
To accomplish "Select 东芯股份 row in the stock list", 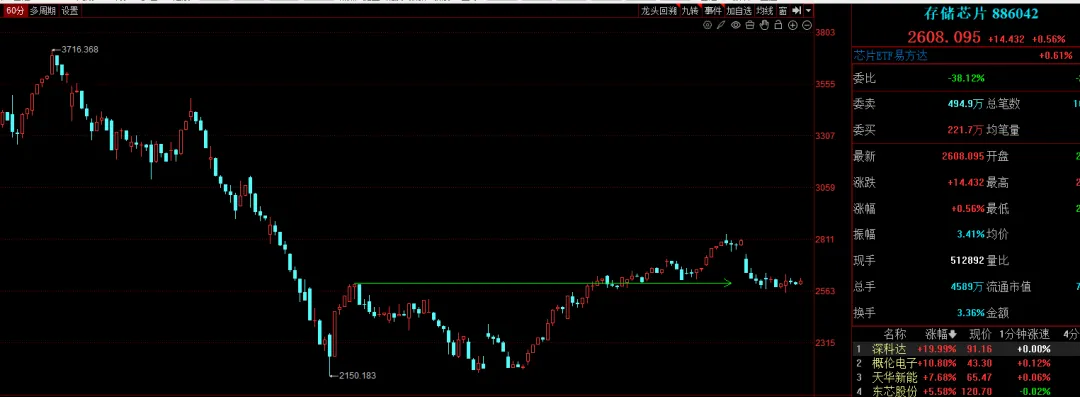I will pyautogui.click(x=966, y=391).
